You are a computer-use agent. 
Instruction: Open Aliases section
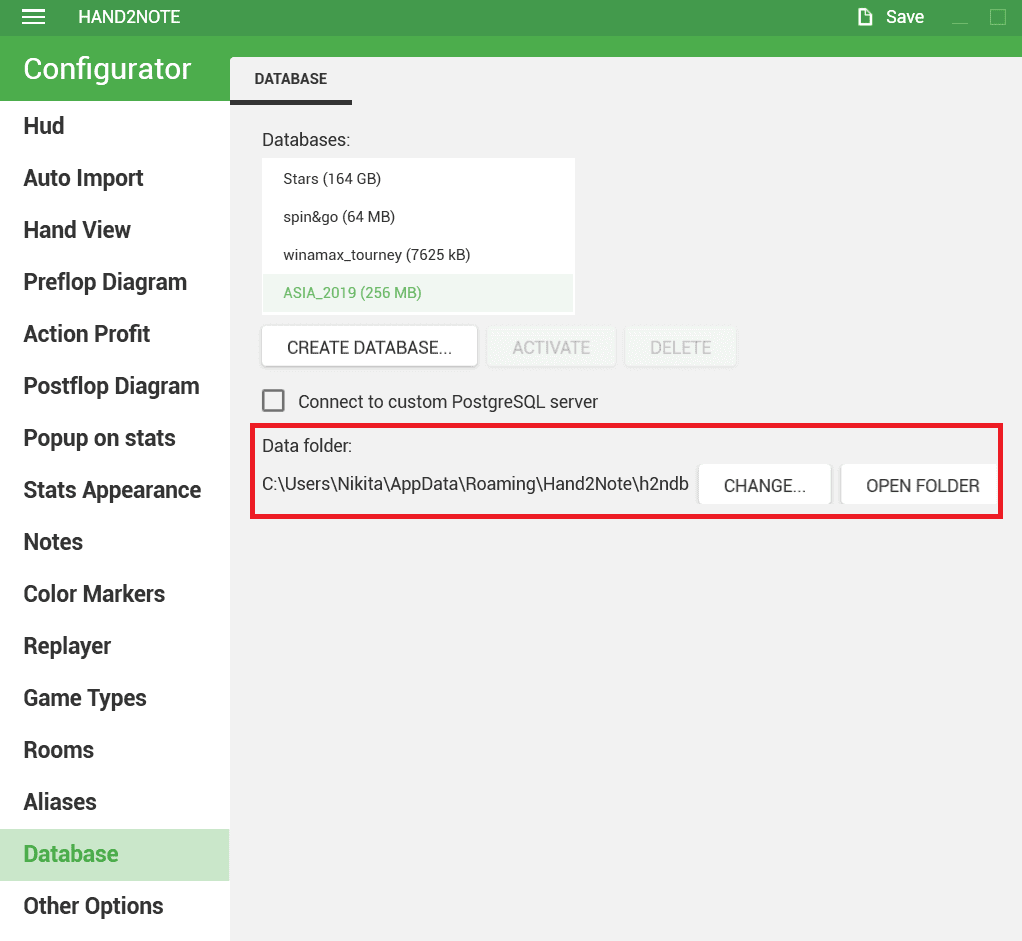[x=115, y=802]
